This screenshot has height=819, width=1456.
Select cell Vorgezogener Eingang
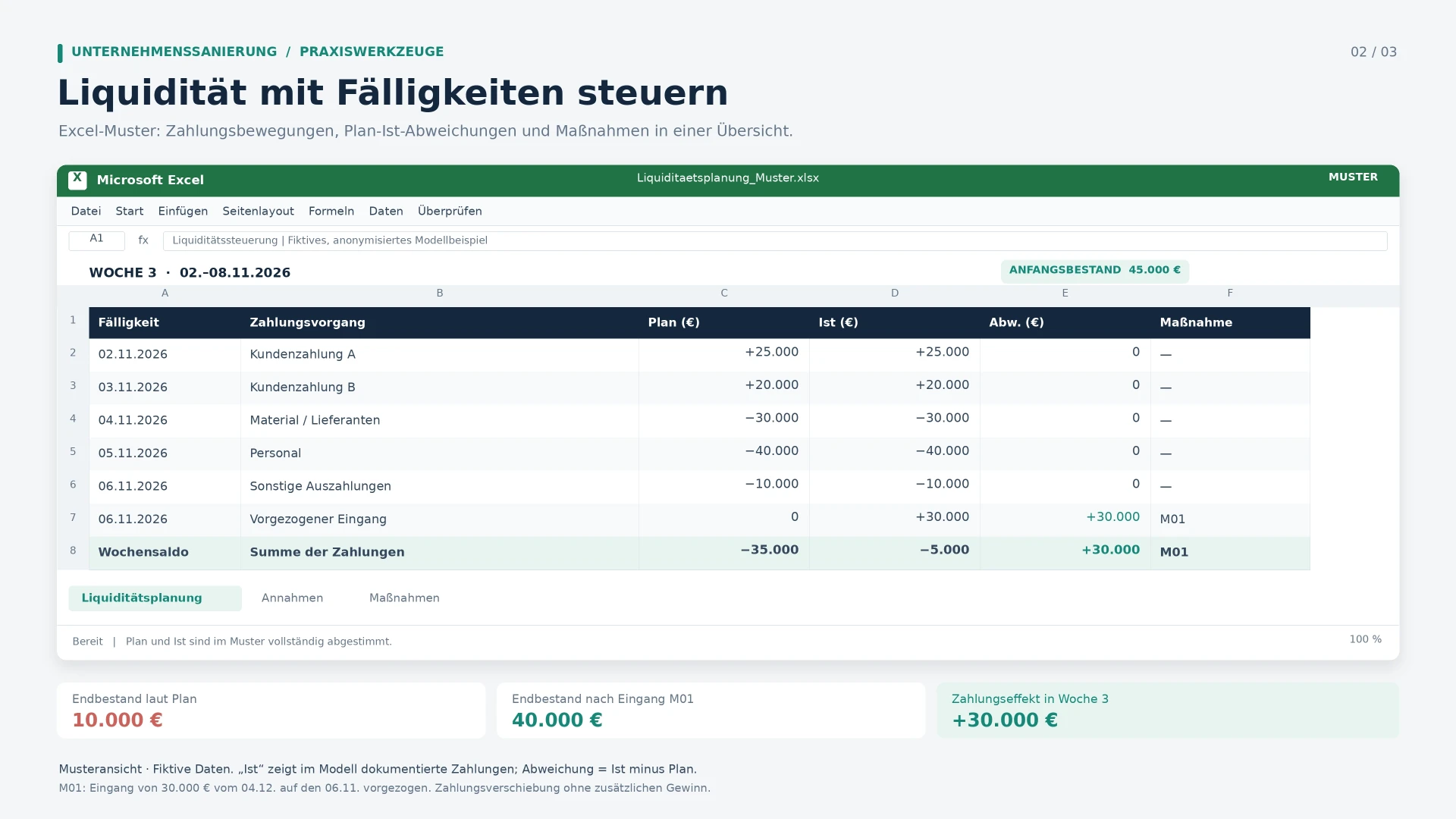coord(440,519)
